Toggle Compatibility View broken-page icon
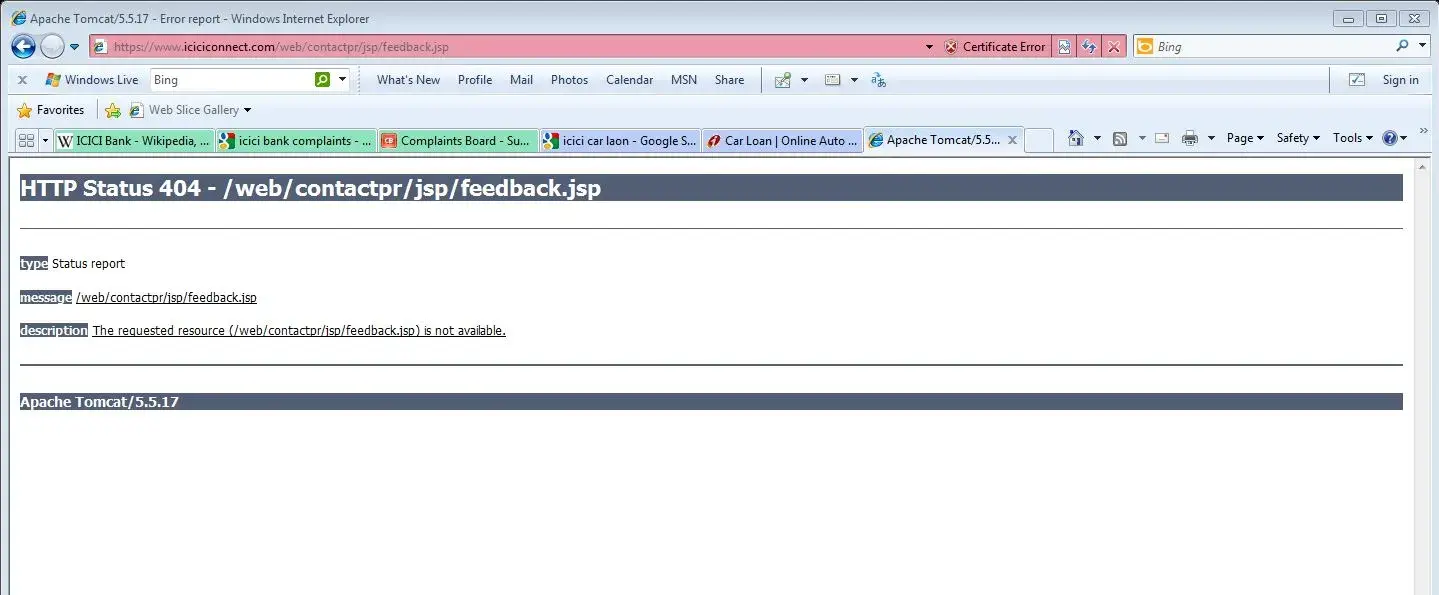Viewport: 1439px width, 595px height. pos(1064,47)
